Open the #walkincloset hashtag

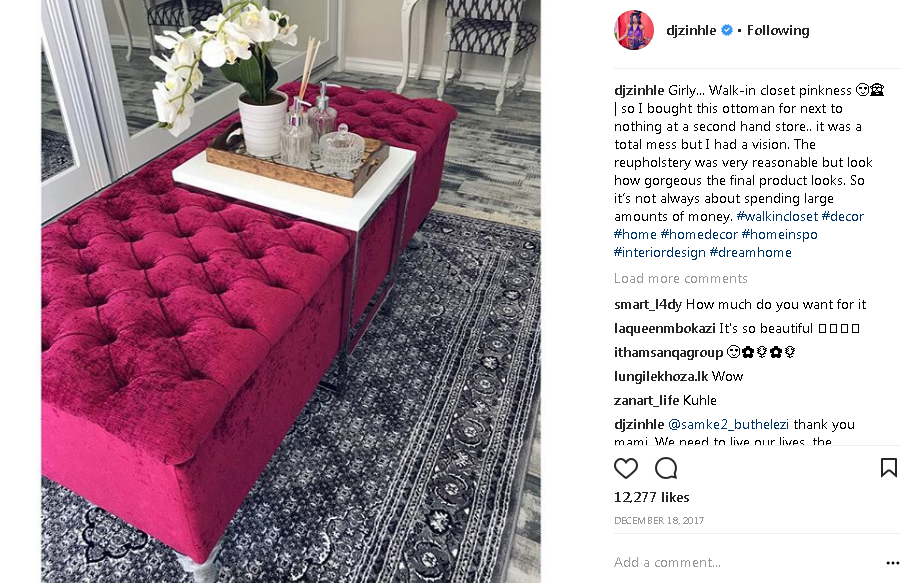tap(777, 217)
